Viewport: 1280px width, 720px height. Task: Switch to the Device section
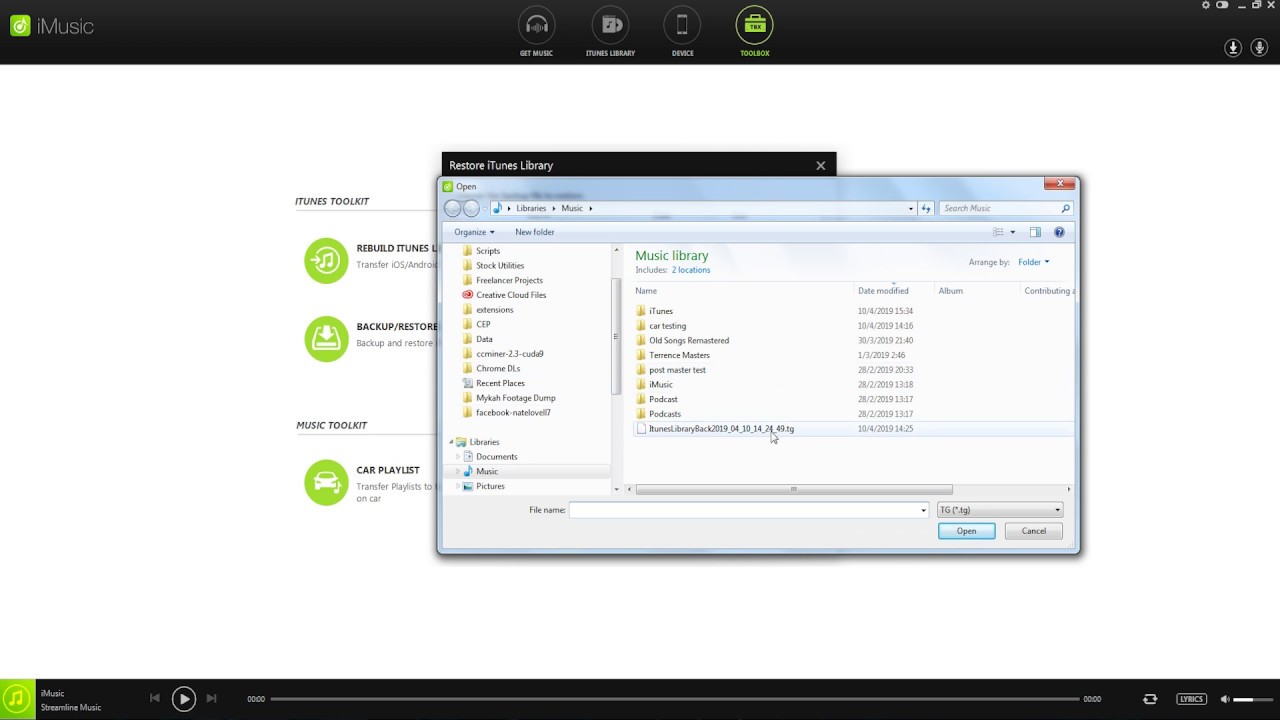coord(682,32)
